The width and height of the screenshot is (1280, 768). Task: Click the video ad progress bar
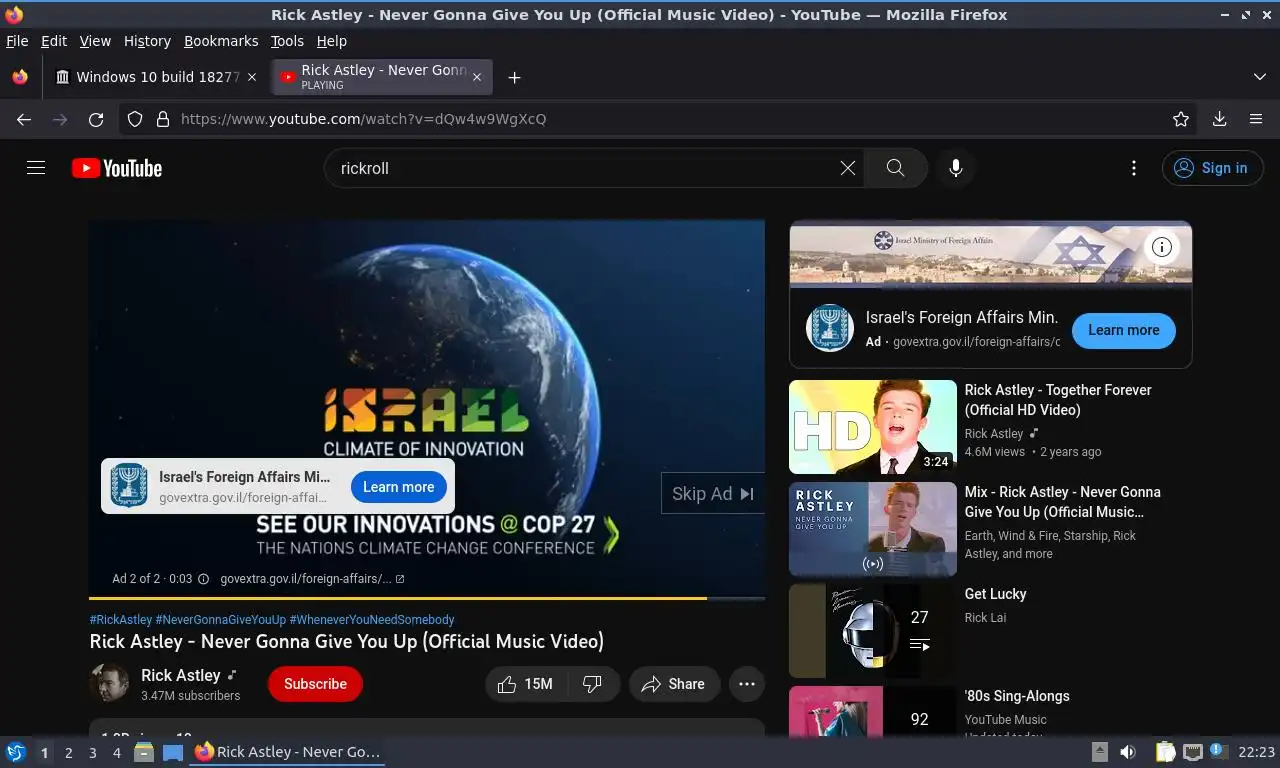[427, 598]
